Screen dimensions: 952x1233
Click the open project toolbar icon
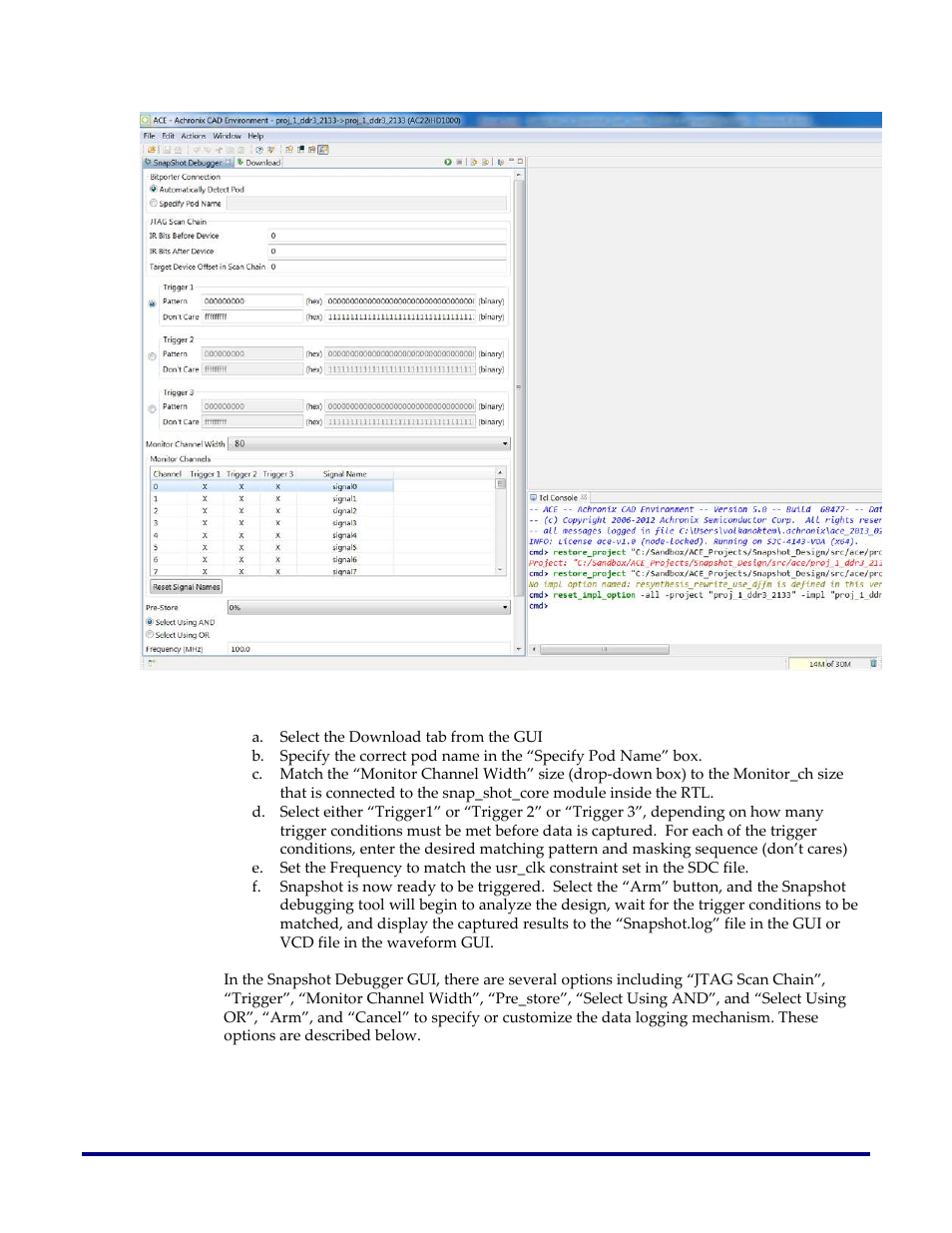[x=152, y=150]
